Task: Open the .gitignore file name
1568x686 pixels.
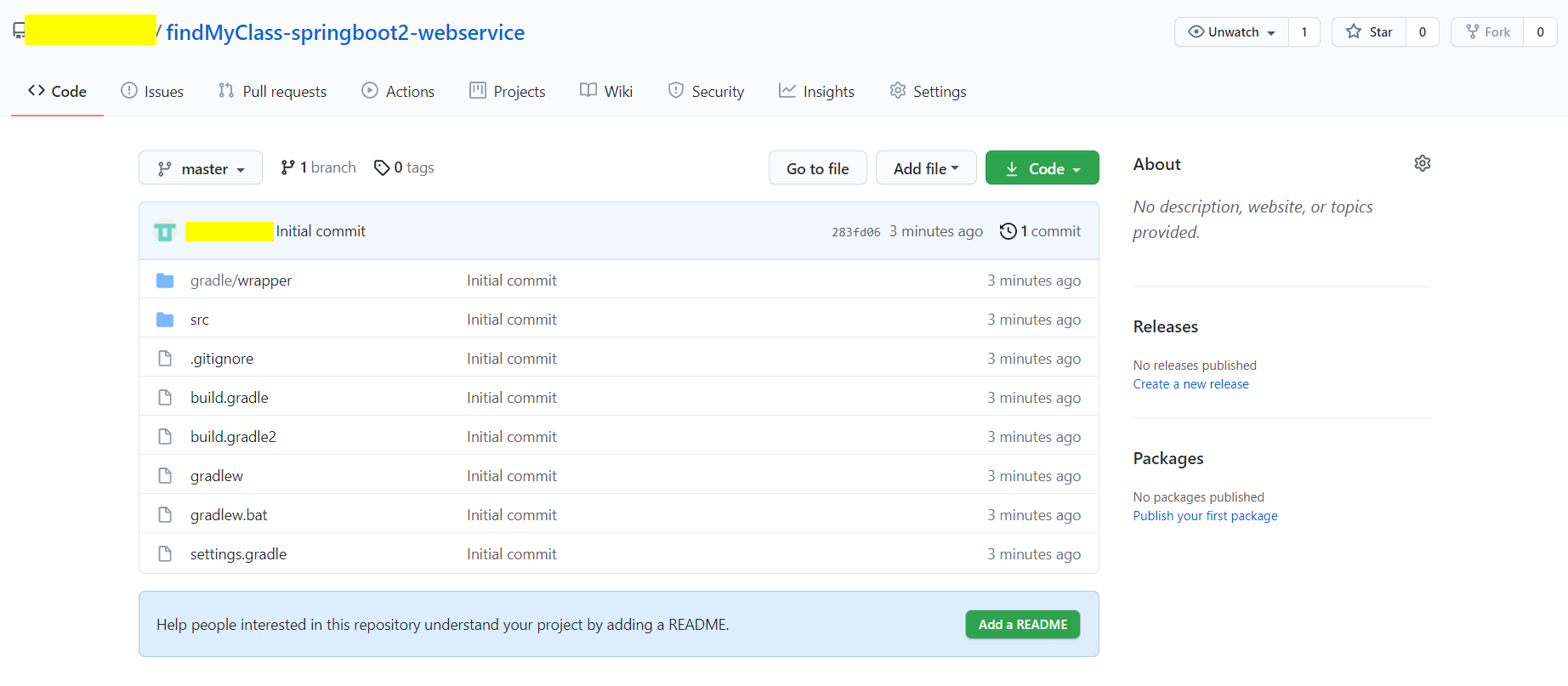Action: [222, 359]
